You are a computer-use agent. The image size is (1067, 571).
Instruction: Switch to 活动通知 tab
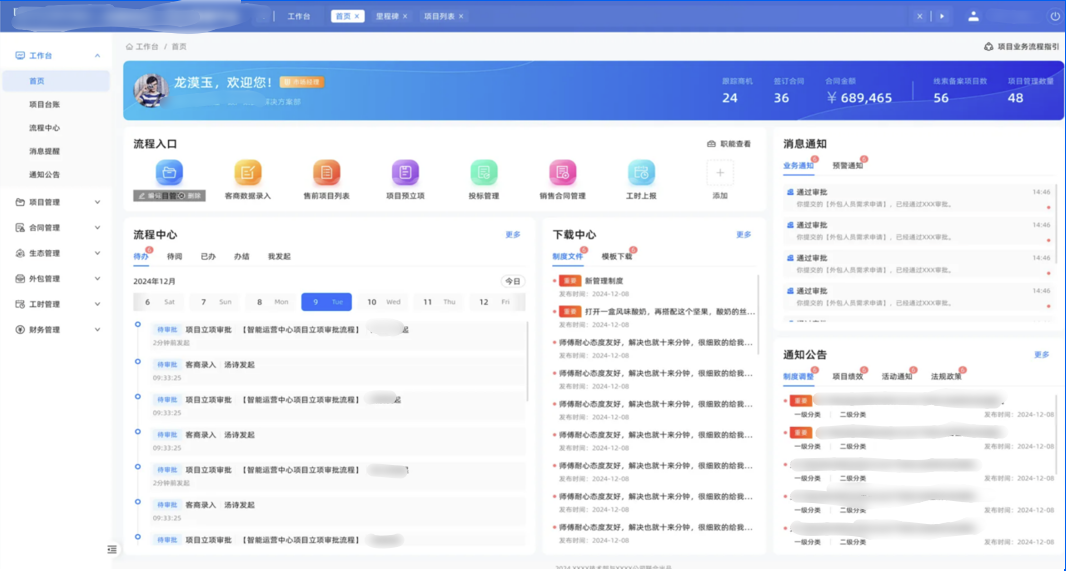(x=897, y=376)
